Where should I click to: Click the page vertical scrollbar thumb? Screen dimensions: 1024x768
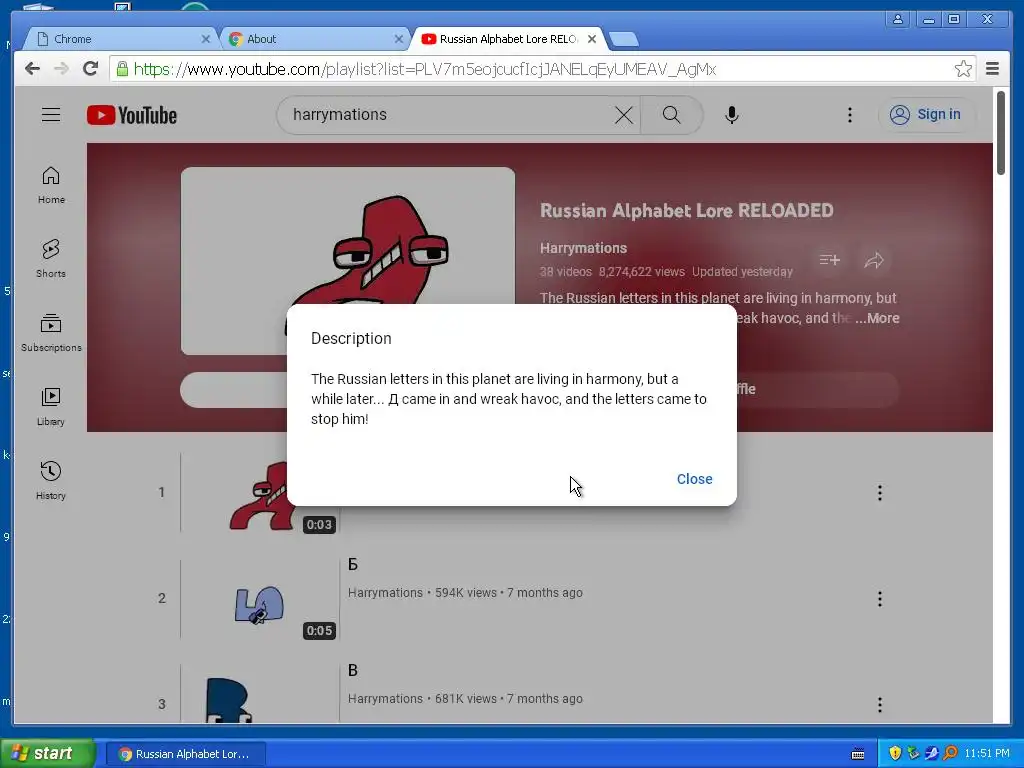pos(1001,133)
